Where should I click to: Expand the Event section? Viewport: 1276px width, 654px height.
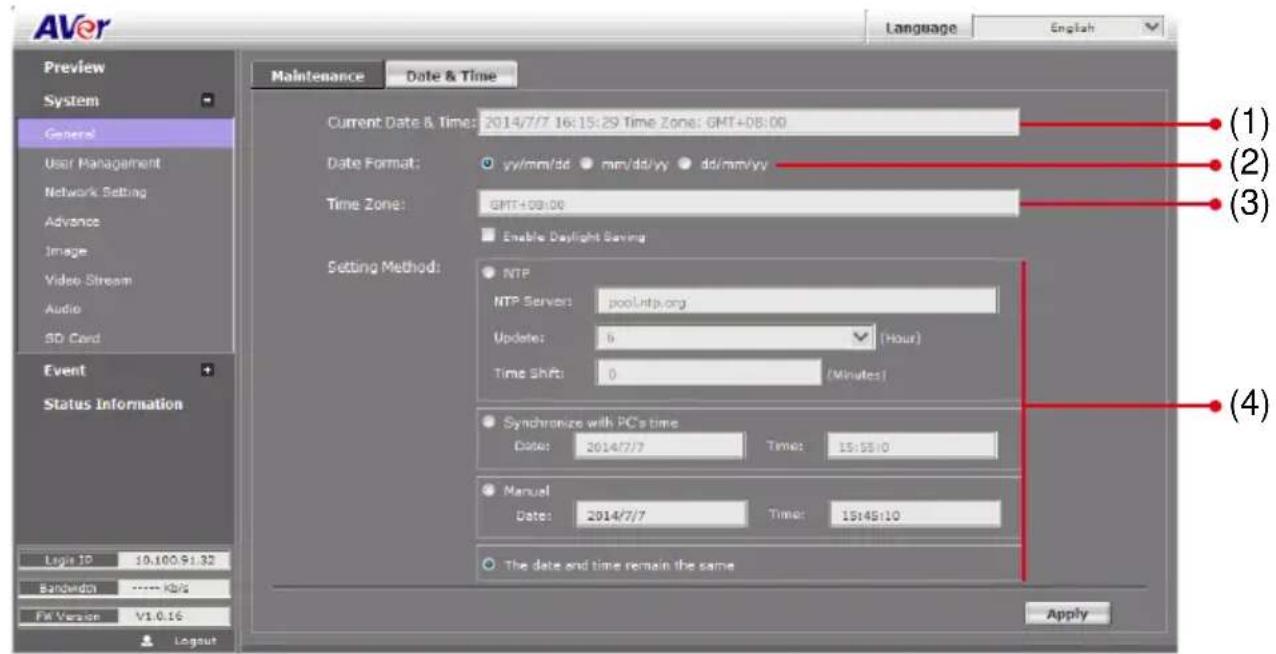(207, 371)
